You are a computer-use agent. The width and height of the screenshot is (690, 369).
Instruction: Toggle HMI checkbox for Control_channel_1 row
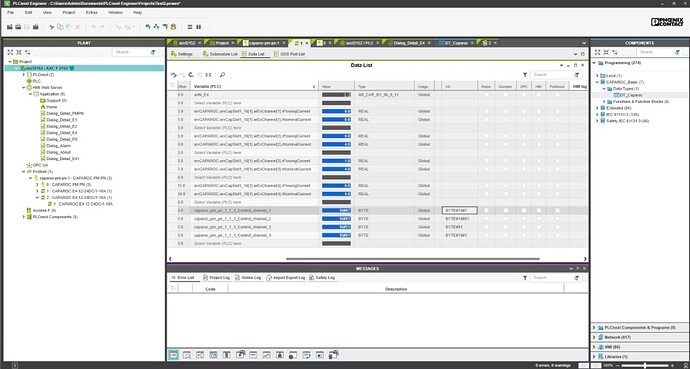tap(539, 210)
